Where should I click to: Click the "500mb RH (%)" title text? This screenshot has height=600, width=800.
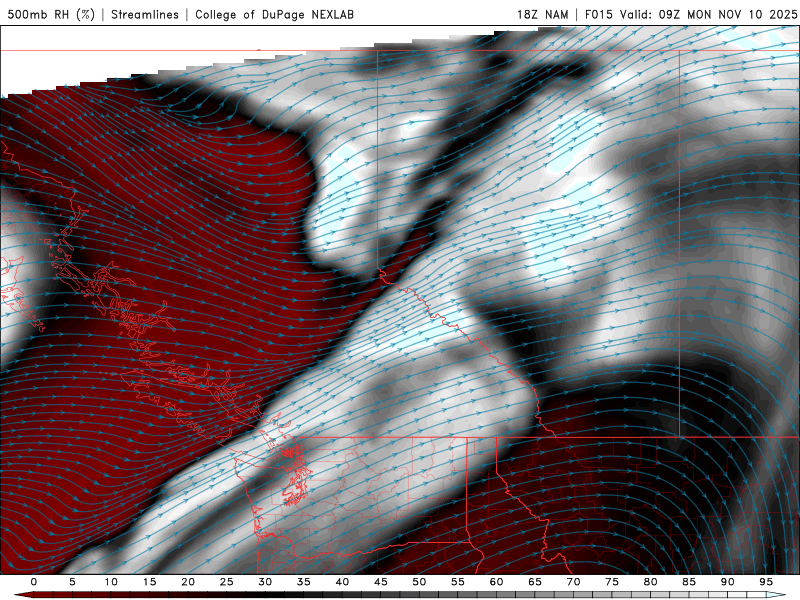click(51, 14)
